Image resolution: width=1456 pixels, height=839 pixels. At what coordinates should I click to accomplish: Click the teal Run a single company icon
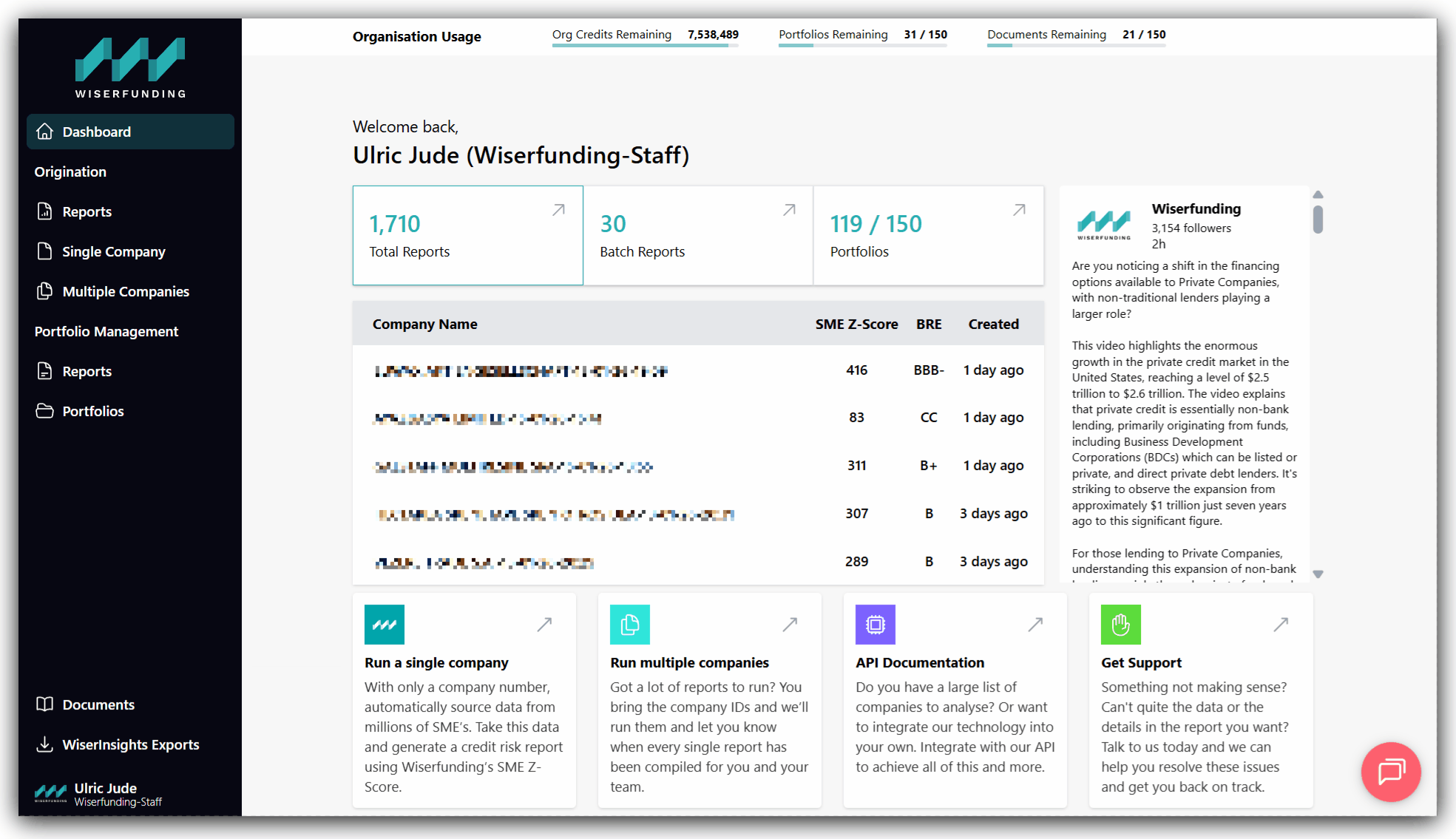tap(384, 625)
